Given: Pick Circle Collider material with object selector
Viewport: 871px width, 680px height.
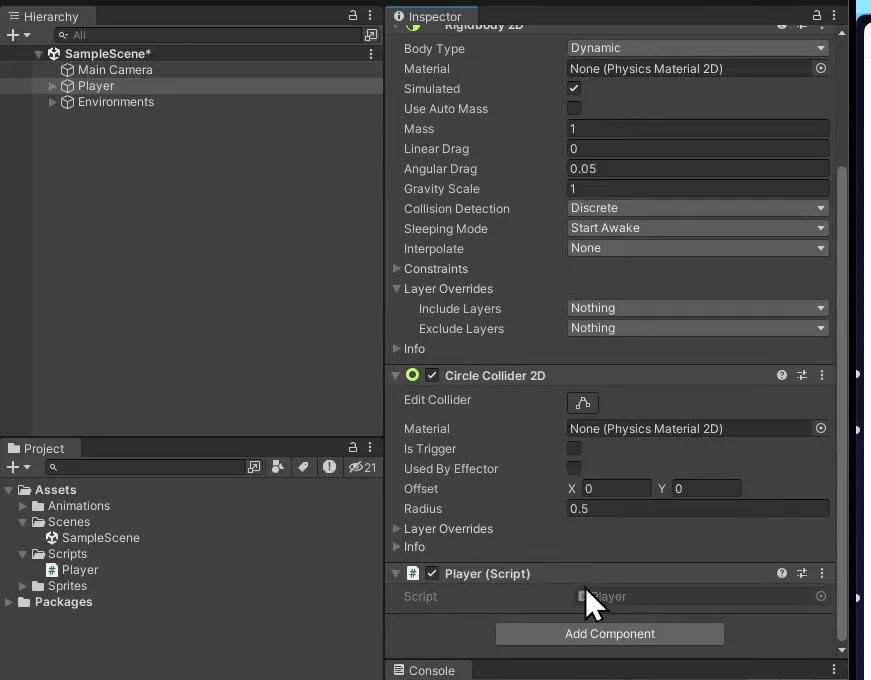Looking at the screenshot, I should [x=820, y=428].
